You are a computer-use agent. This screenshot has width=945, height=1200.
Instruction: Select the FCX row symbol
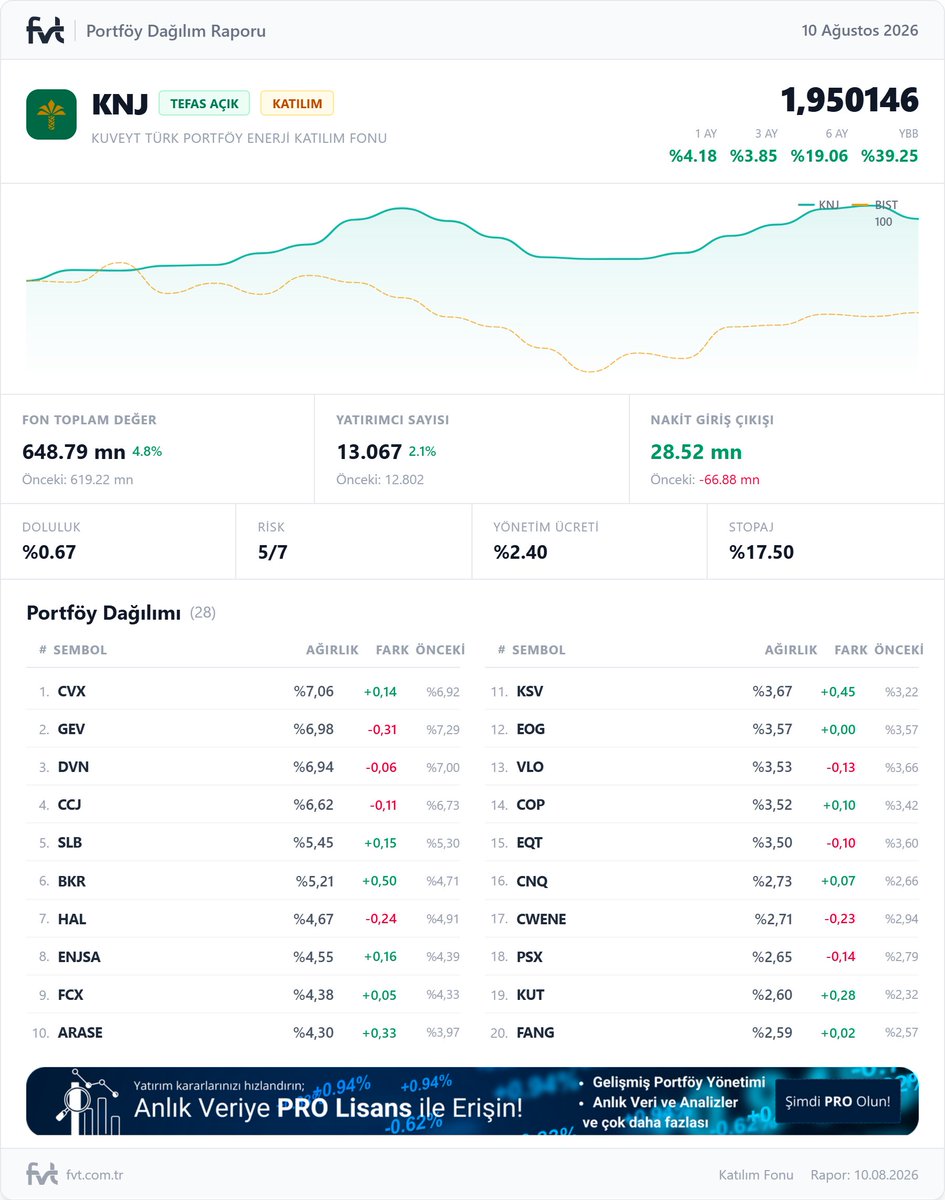[71, 995]
